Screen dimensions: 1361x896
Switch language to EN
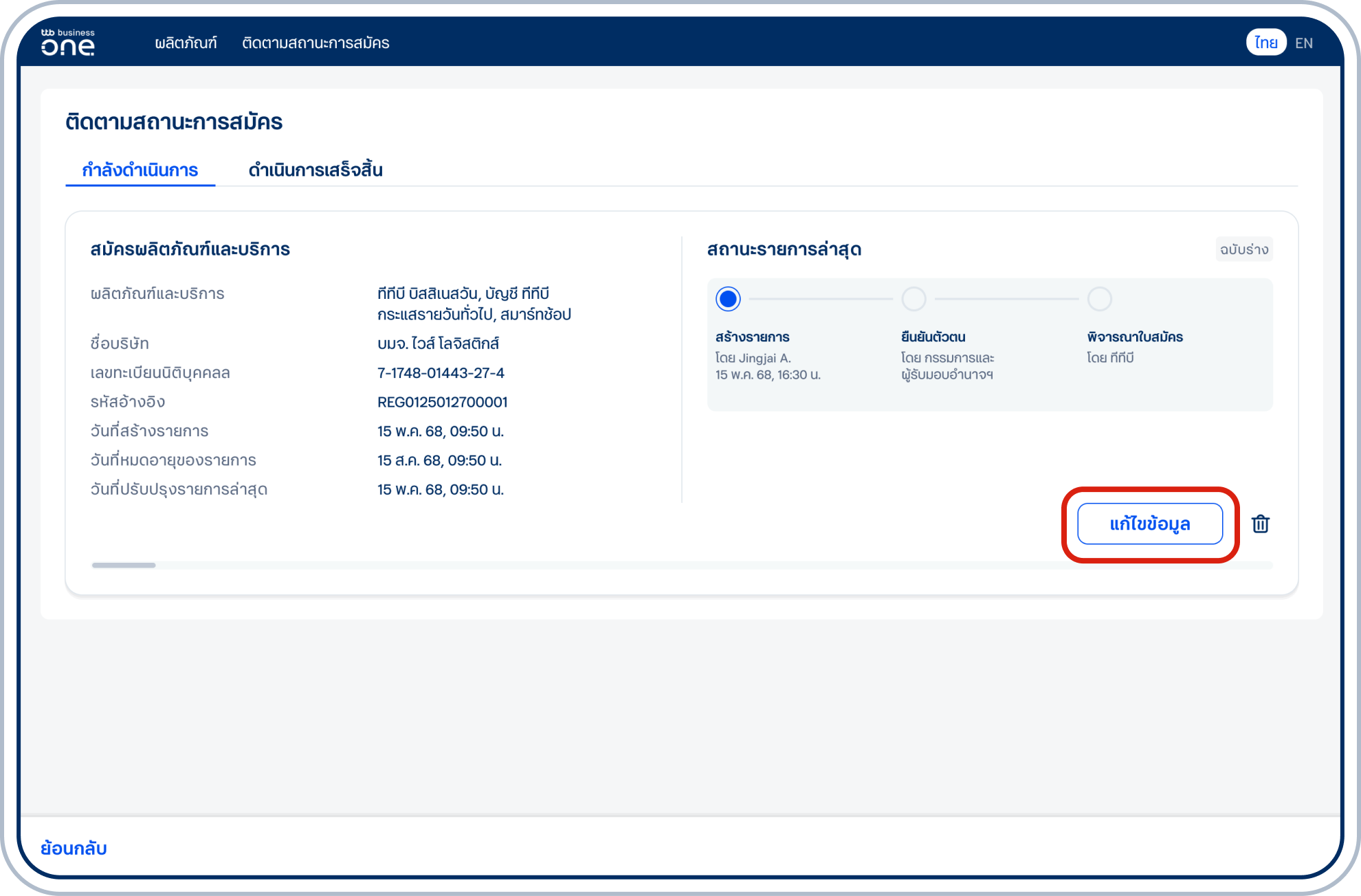click(1304, 43)
